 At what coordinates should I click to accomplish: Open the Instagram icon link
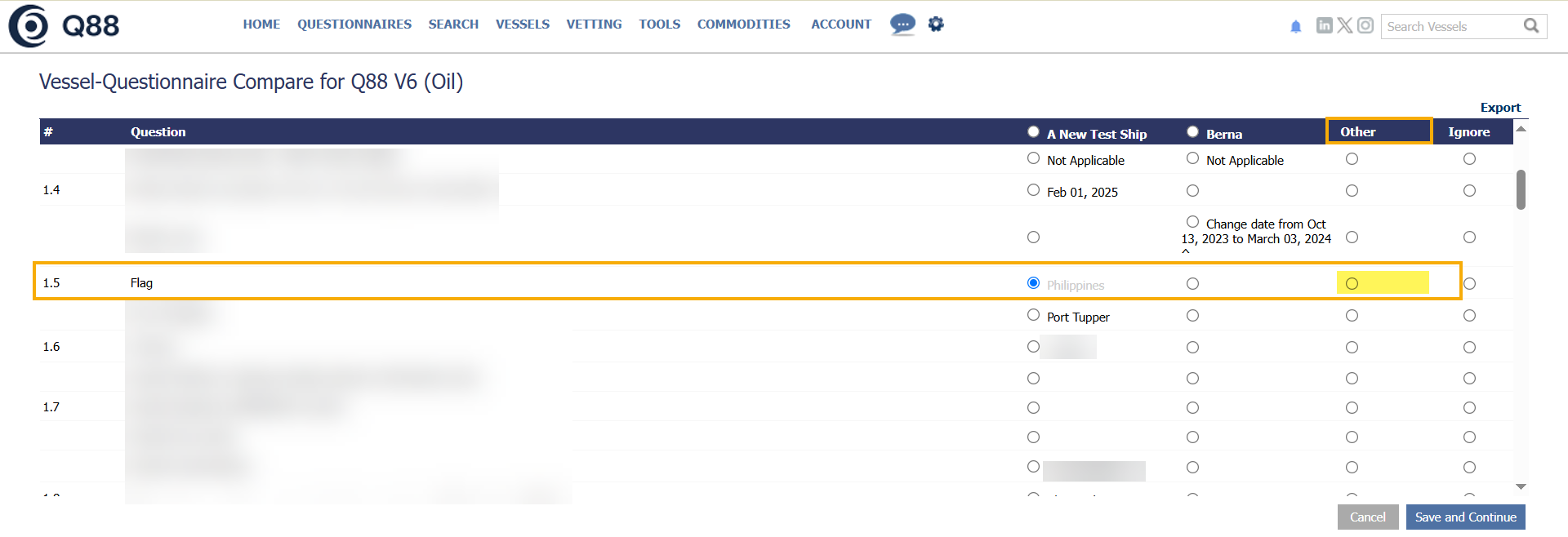coord(1365,26)
